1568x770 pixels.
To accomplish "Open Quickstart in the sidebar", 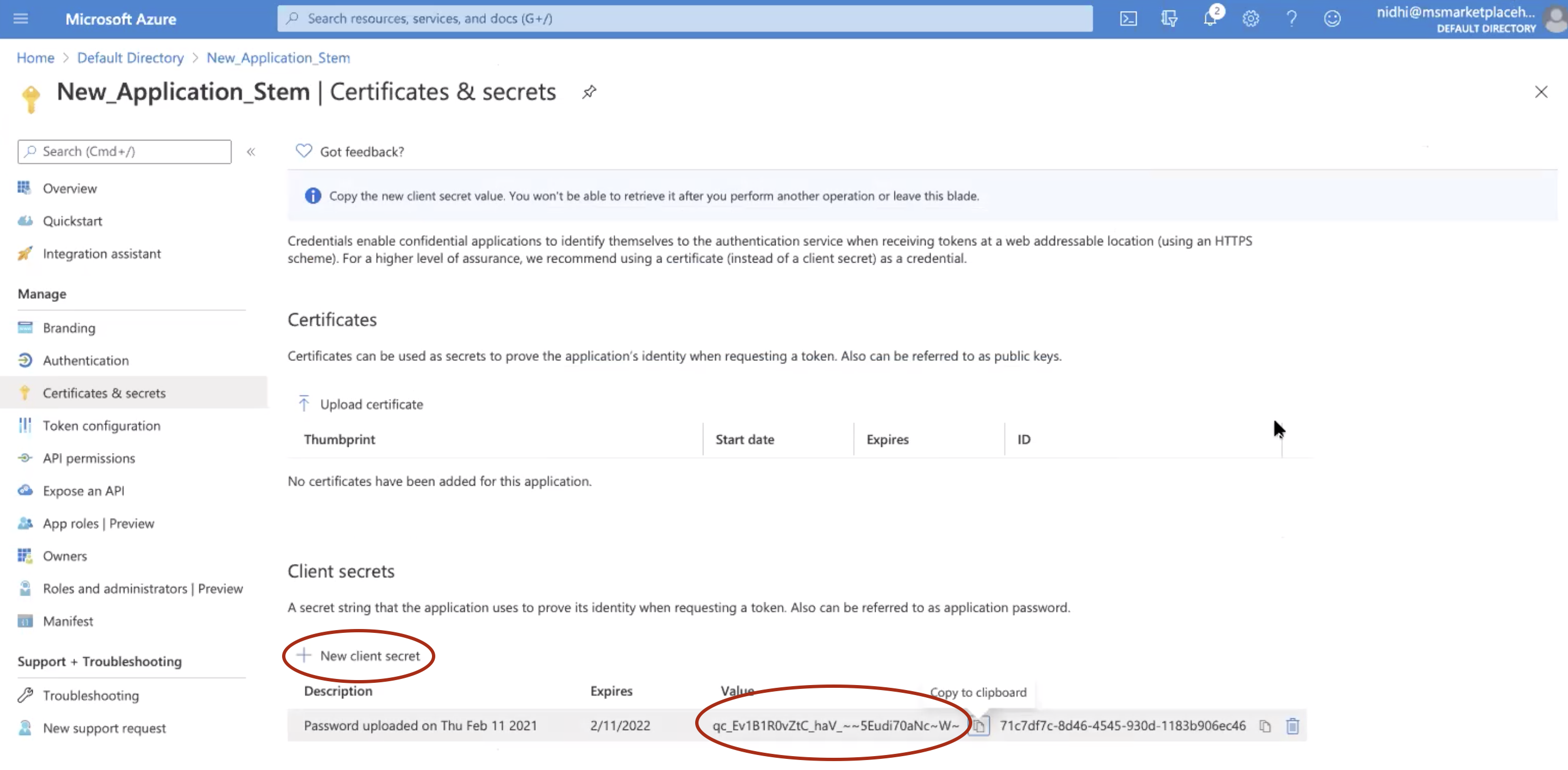I will 72,221.
